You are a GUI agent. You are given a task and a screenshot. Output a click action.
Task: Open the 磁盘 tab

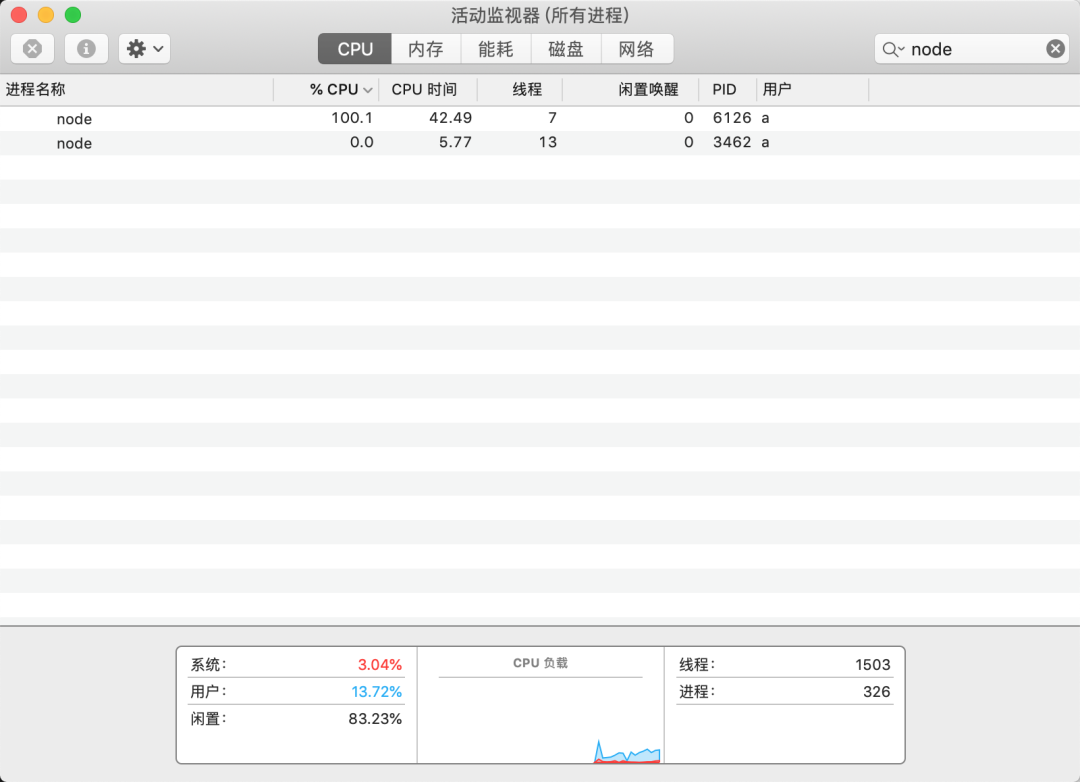click(x=566, y=49)
